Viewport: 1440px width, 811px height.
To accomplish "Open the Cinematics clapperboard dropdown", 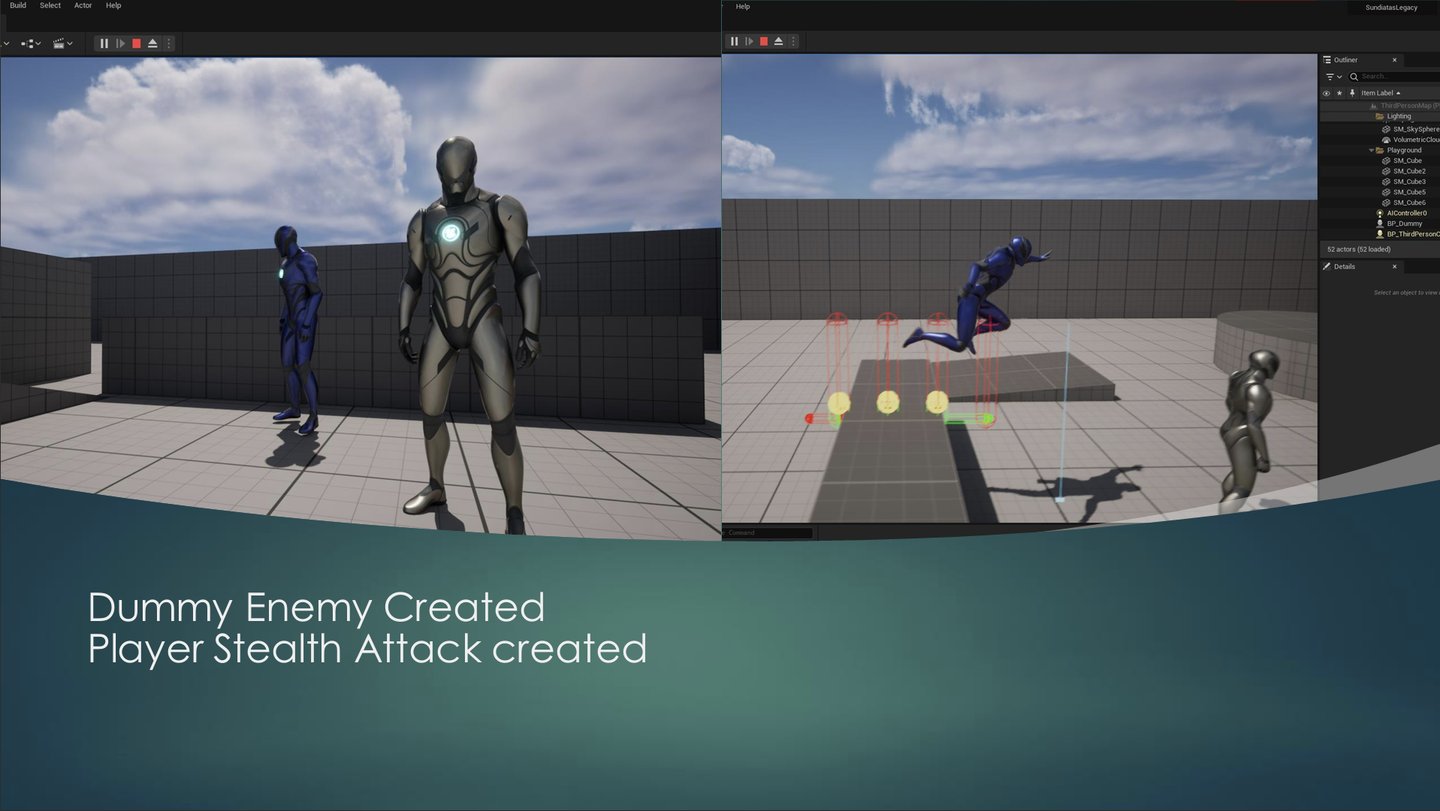I will click(62, 44).
